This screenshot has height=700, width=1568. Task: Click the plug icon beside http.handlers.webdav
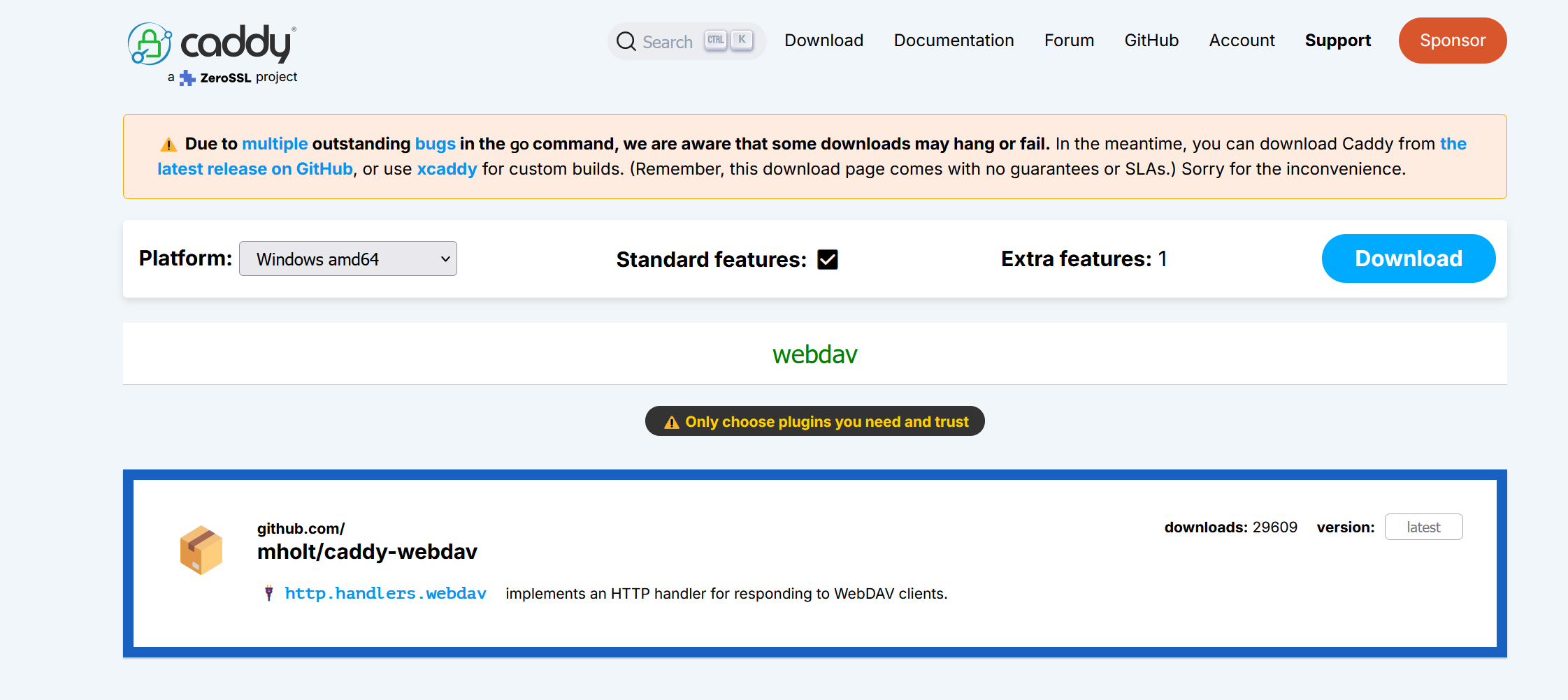click(268, 593)
